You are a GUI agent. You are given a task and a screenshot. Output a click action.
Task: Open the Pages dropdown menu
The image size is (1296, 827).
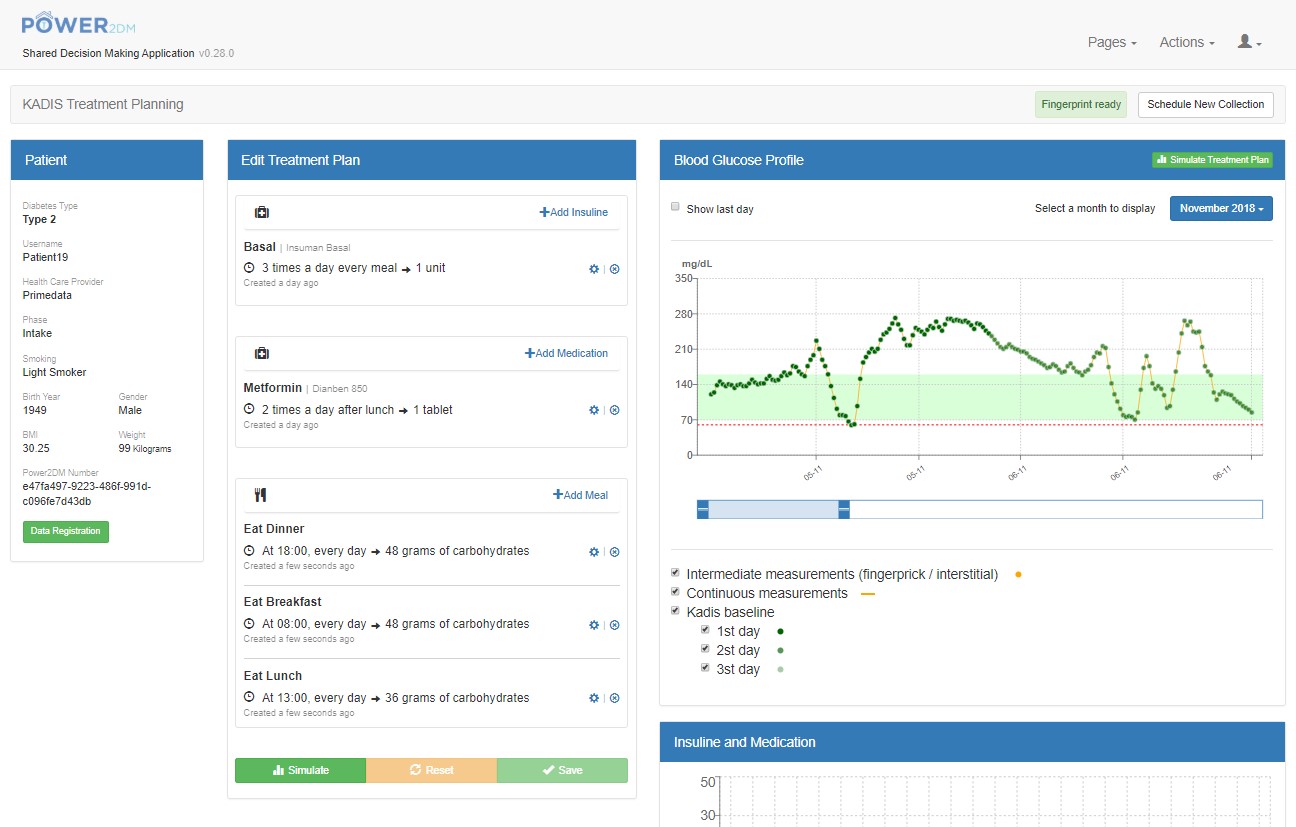1112,43
